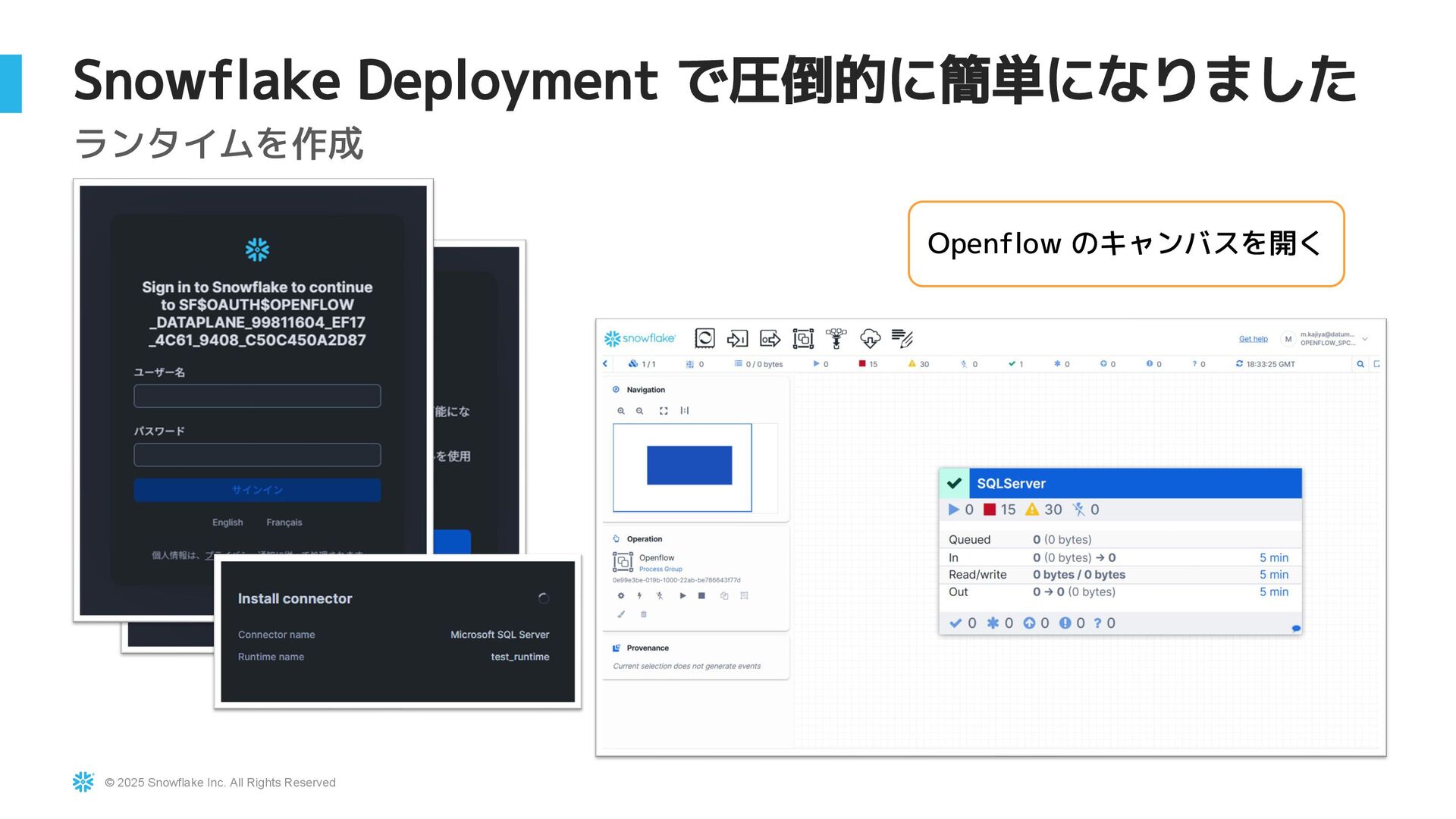Open the Operation panel configuration gear
Screen dimensions: 1456x819
click(x=621, y=596)
